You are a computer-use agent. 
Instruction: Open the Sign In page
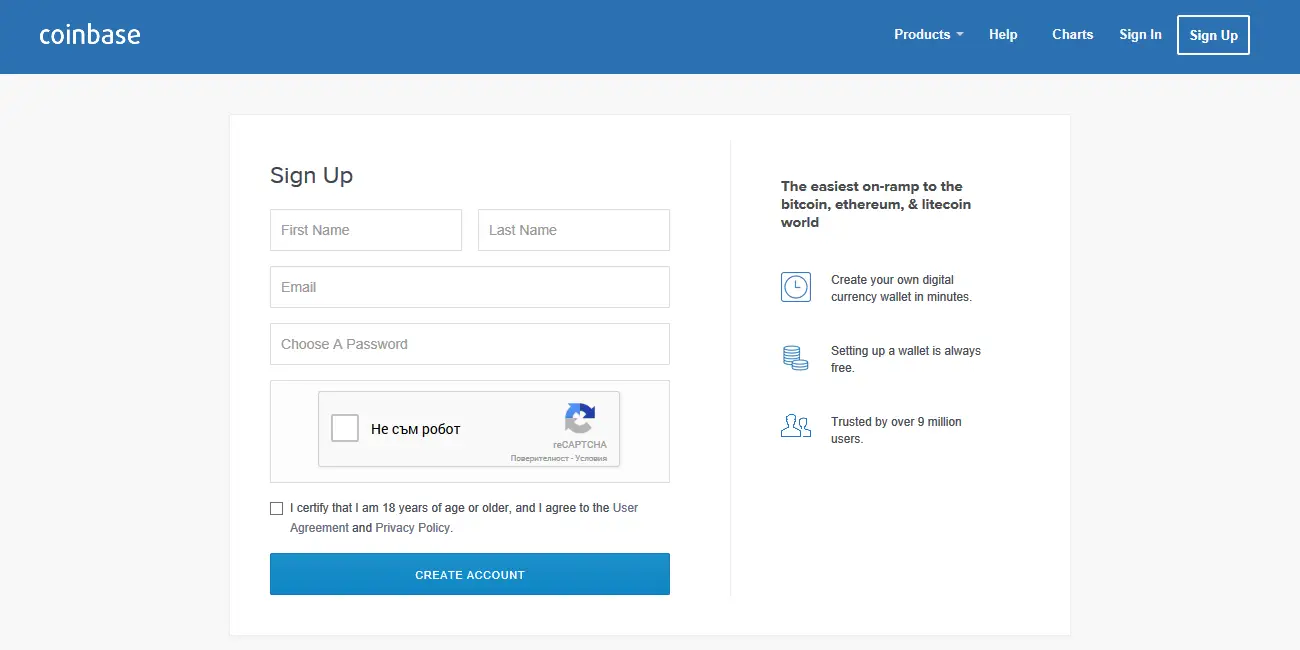coord(1140,34)
